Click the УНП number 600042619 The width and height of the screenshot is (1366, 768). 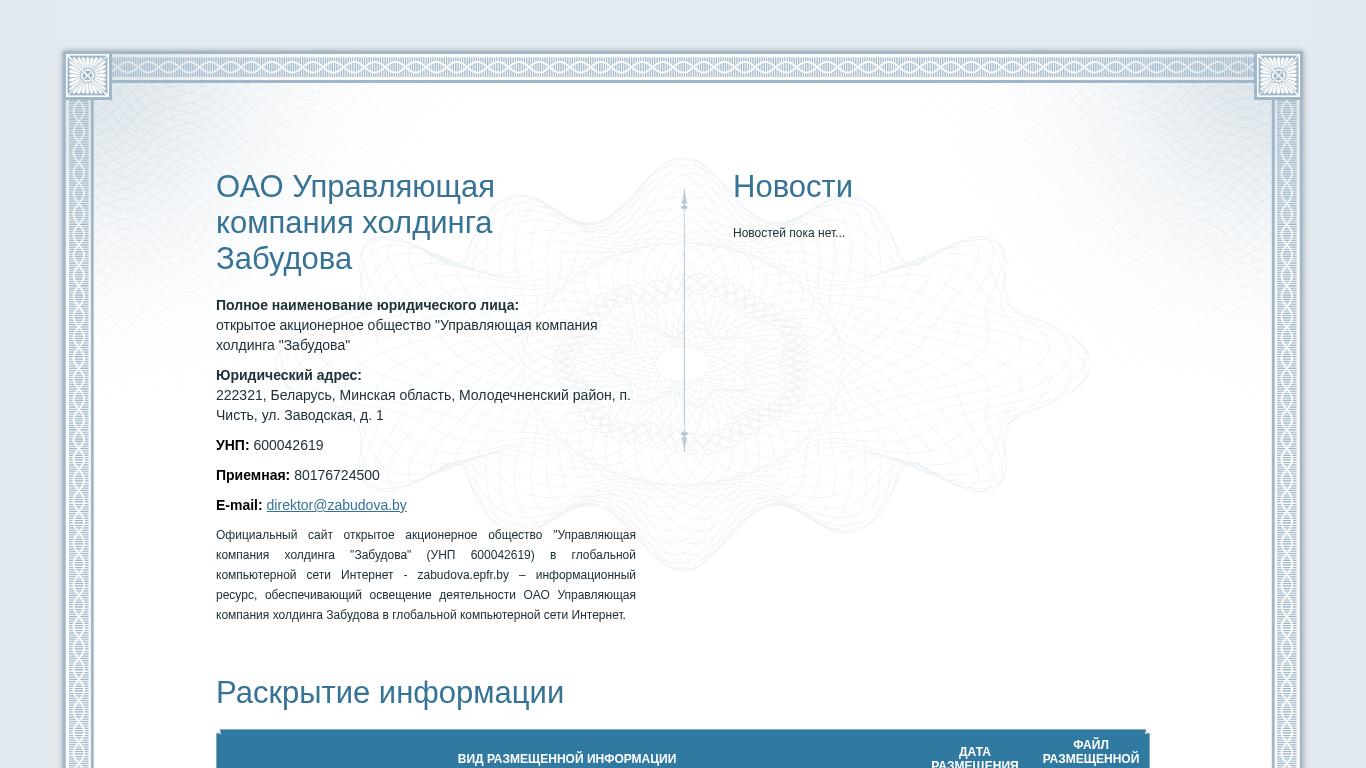tap(288, 445)
